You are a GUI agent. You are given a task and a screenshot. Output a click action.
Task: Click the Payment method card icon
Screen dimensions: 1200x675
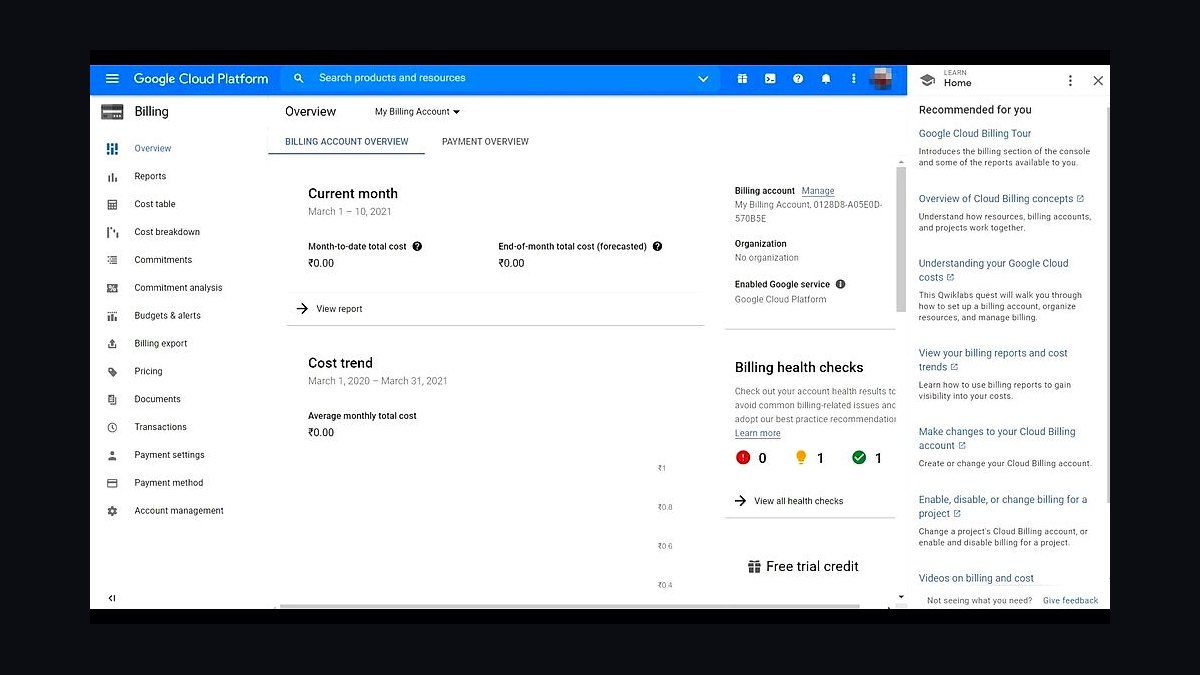coord(112,483)
